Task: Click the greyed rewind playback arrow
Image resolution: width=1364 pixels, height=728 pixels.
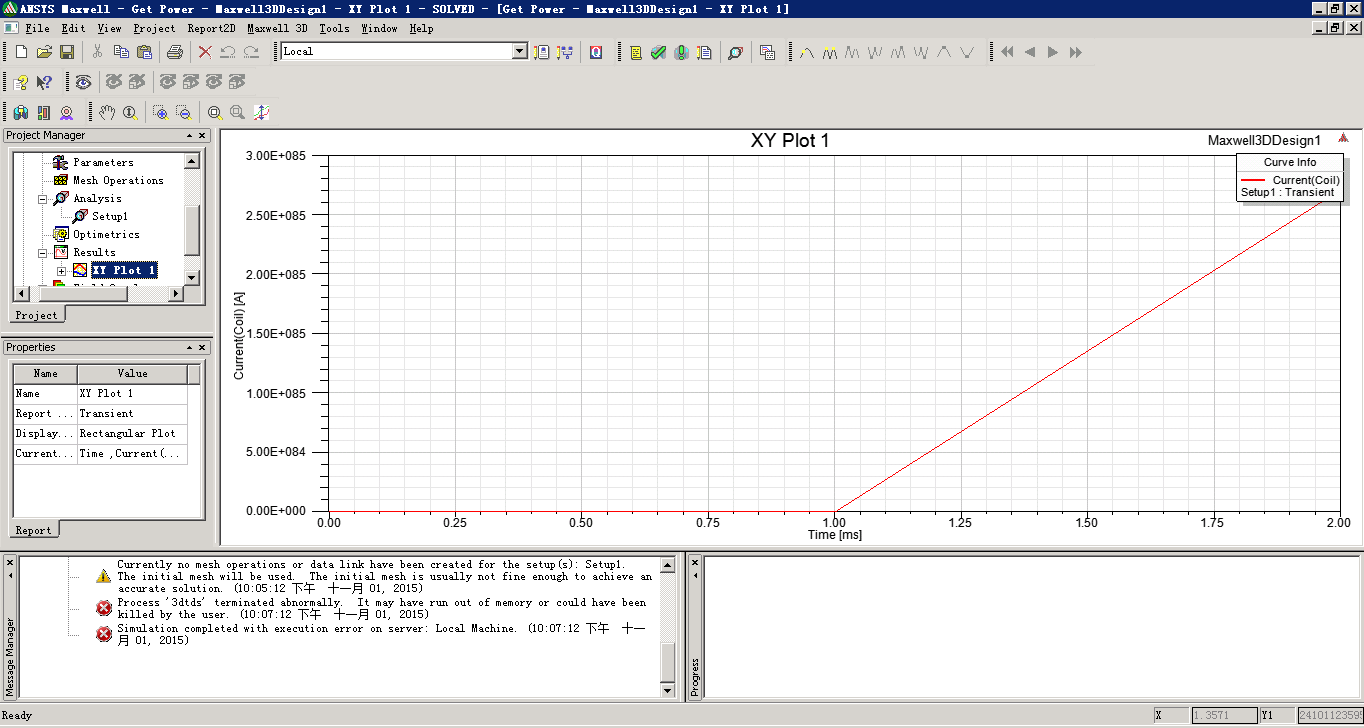Action: tap(1007, 52)
